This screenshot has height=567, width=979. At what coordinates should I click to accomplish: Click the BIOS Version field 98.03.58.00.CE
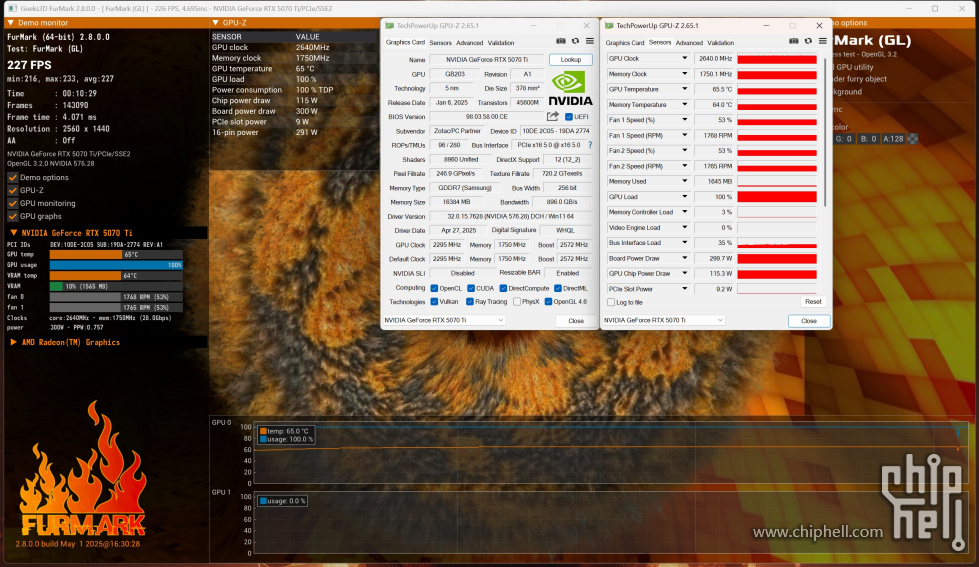(487, 117)
